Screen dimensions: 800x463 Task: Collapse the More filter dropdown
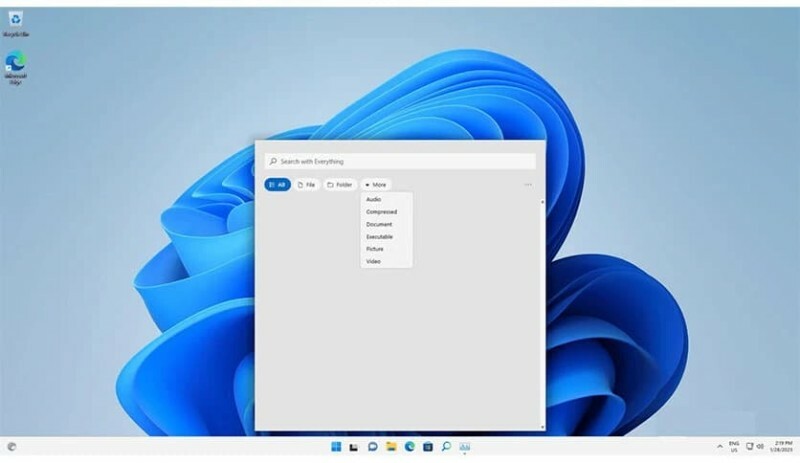(x=376, y=185)
